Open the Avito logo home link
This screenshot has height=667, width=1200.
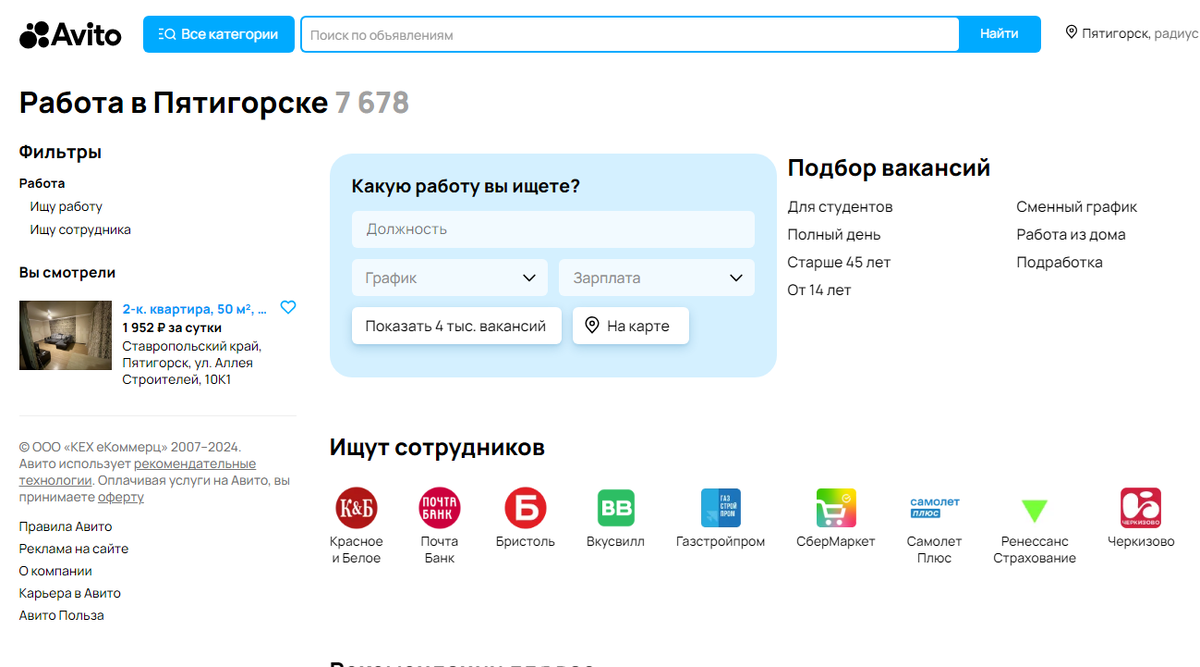[x=70, y=35]
